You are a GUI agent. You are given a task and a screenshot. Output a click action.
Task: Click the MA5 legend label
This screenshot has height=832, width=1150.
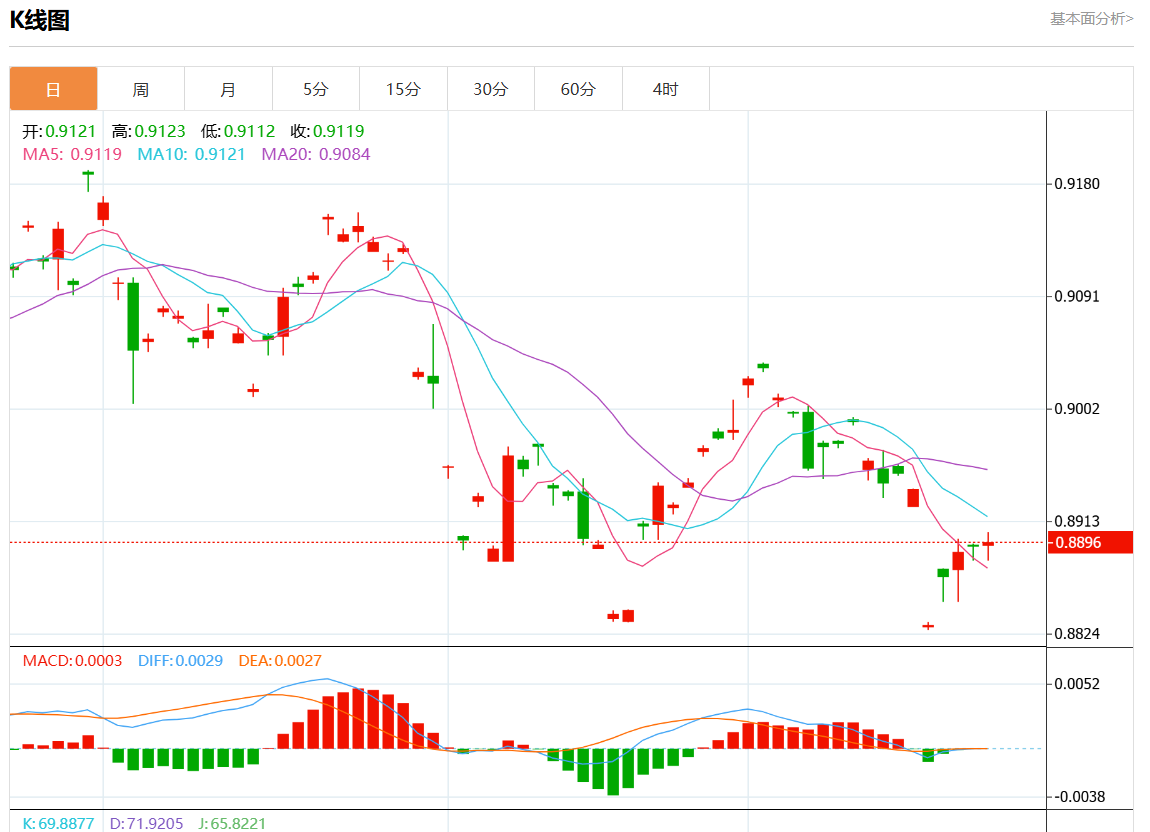[x=72, y=154]
